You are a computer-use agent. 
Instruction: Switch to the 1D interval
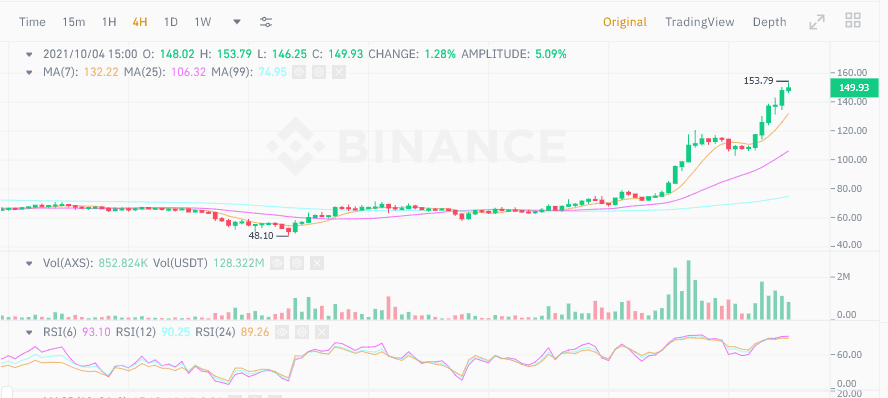[170, 22]
